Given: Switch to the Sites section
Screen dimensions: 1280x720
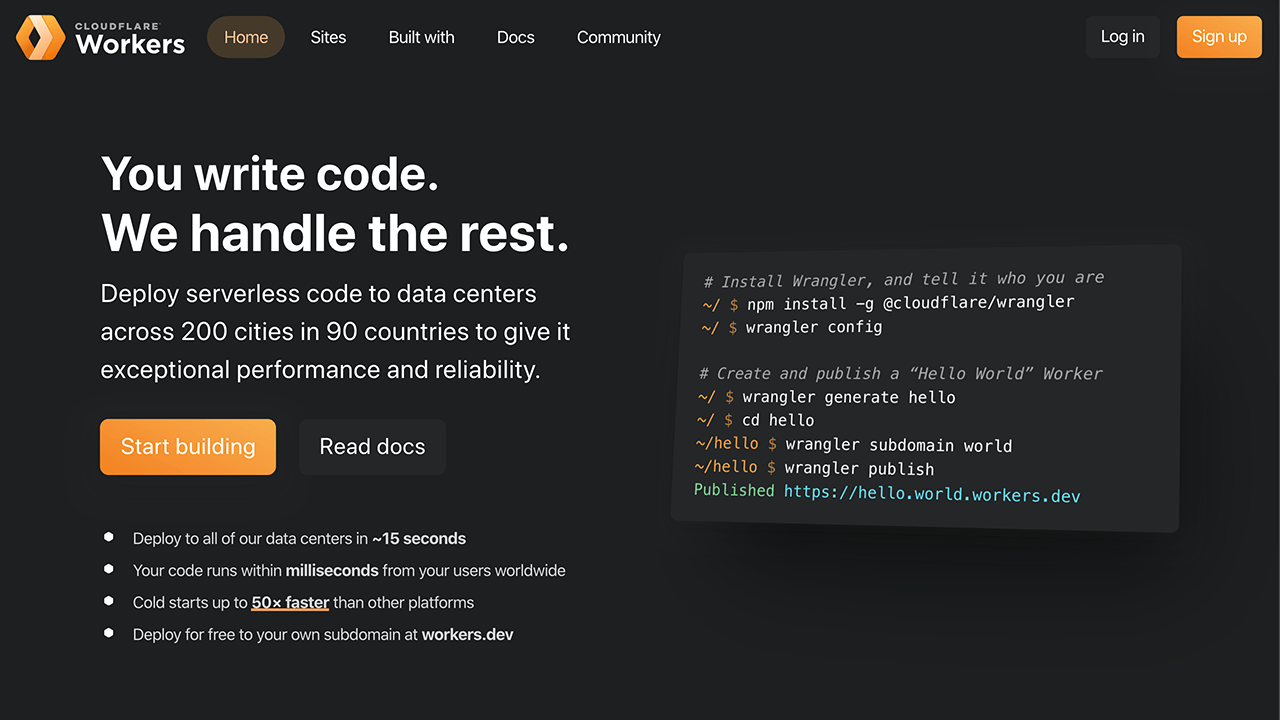Looking at the screenshot, I should 328,37.
